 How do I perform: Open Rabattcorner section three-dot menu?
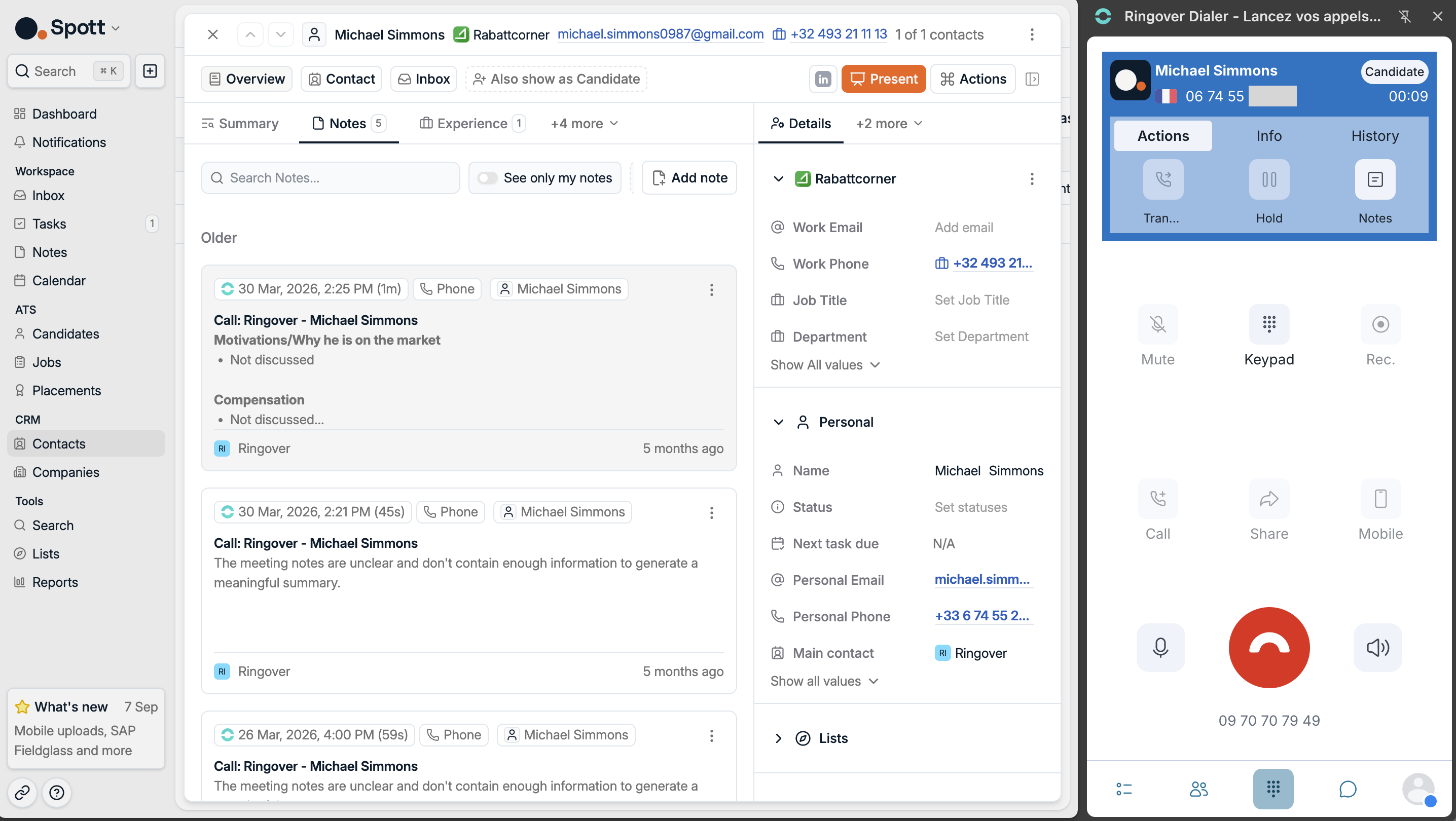coord(1032,179)
